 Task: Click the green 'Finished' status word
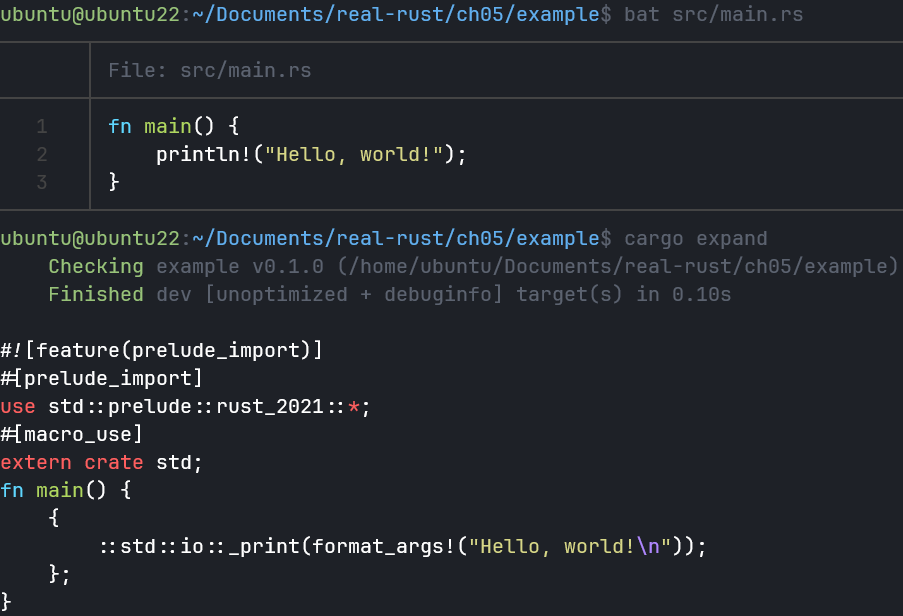[96, 294]
